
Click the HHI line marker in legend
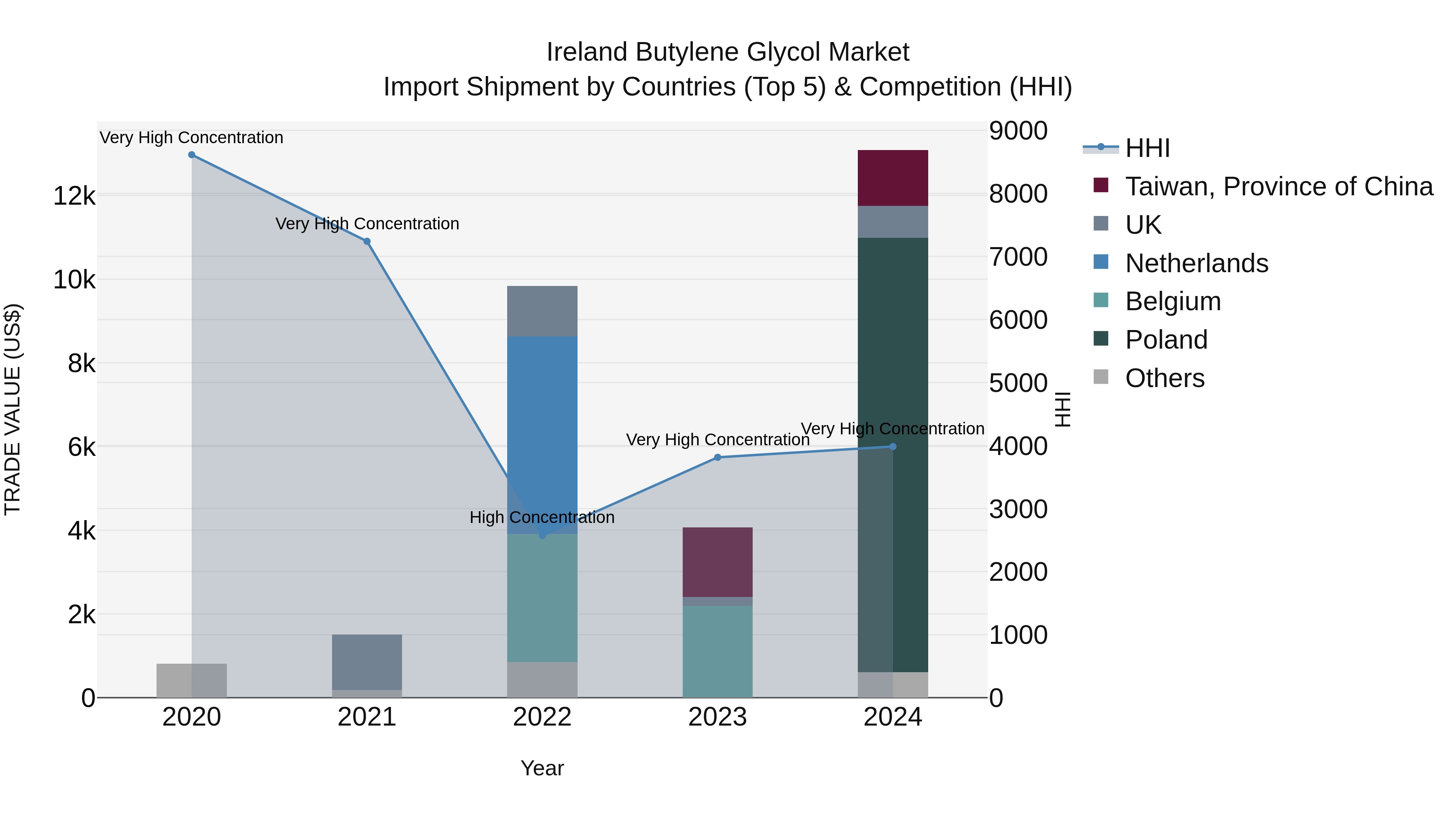1101,148
